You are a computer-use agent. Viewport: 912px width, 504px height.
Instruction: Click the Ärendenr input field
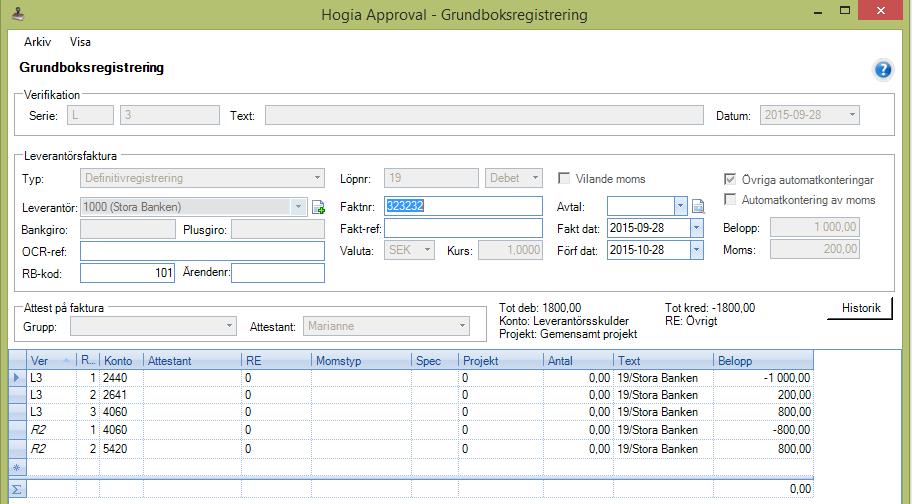[x=277, y=273]
